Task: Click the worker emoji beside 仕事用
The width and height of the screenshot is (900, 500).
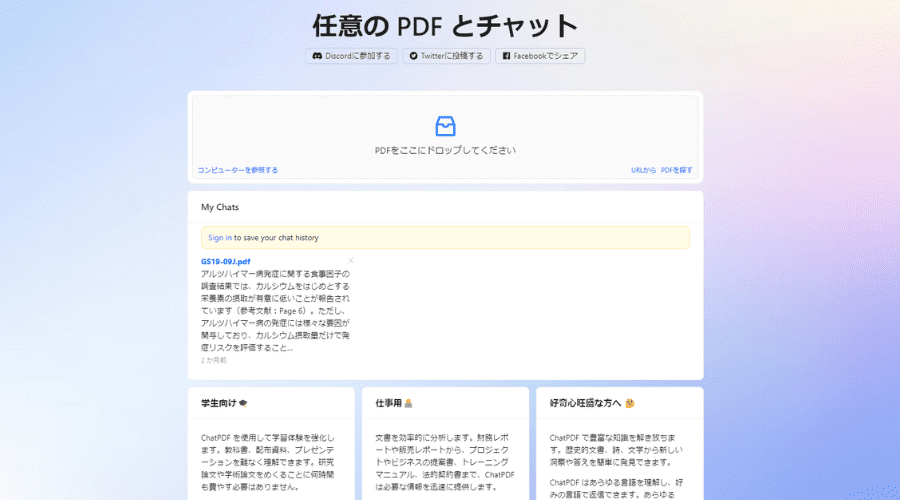Action: click(x=408, y=403)
